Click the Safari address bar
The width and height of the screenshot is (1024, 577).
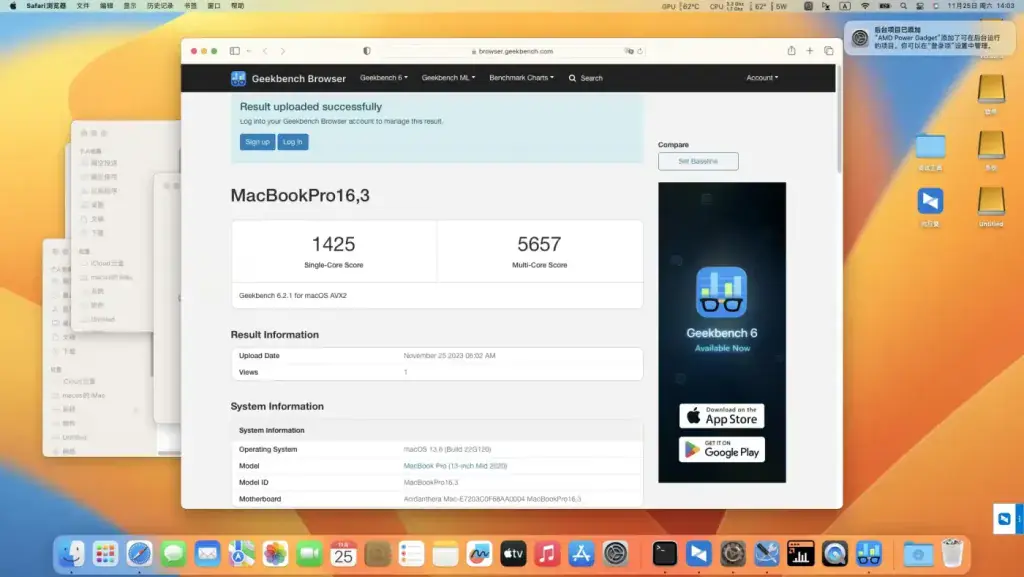pos(512,51)
